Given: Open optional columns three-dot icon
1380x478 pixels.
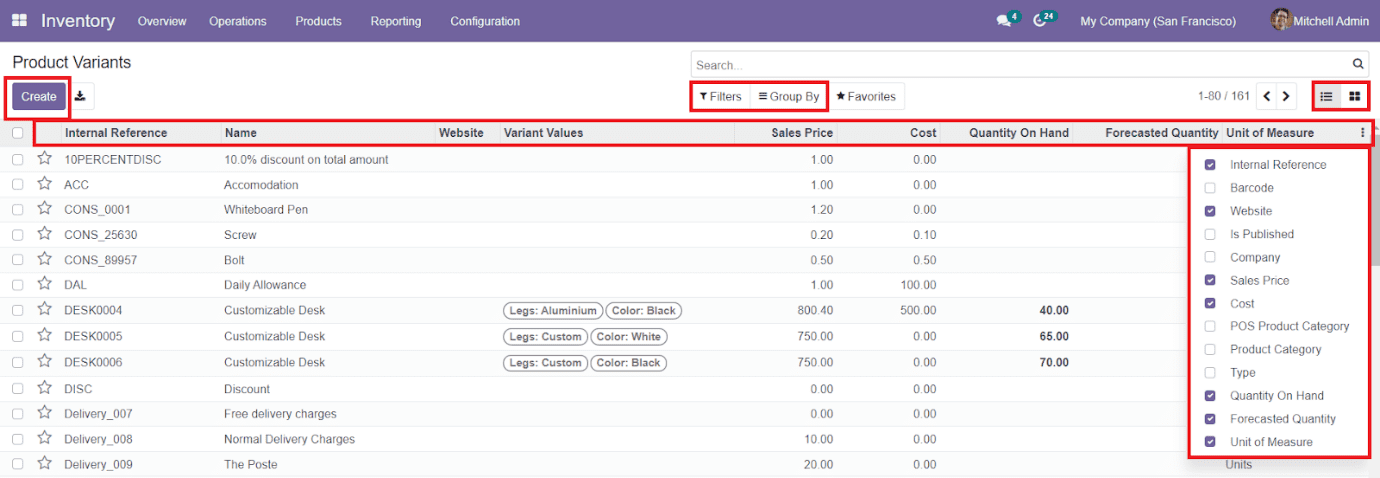Looking at the screenshot, I should point(1362,133).
